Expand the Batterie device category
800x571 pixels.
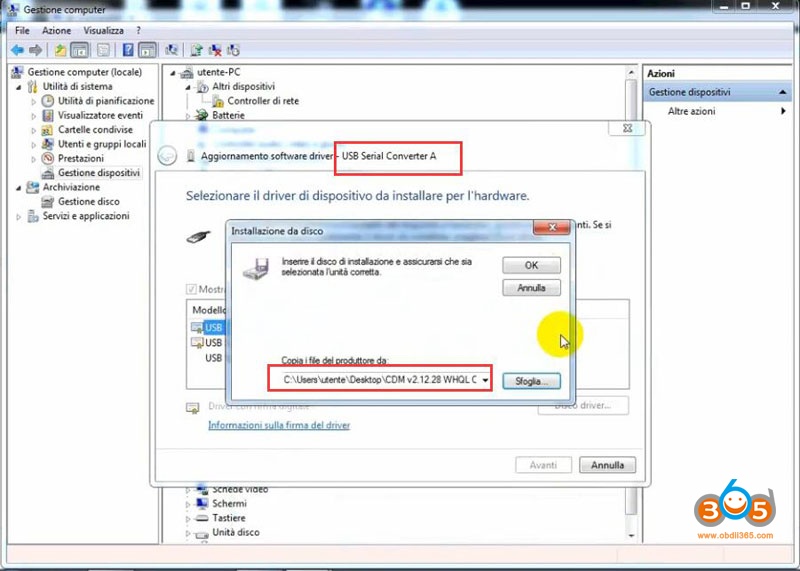pos(188,116)
